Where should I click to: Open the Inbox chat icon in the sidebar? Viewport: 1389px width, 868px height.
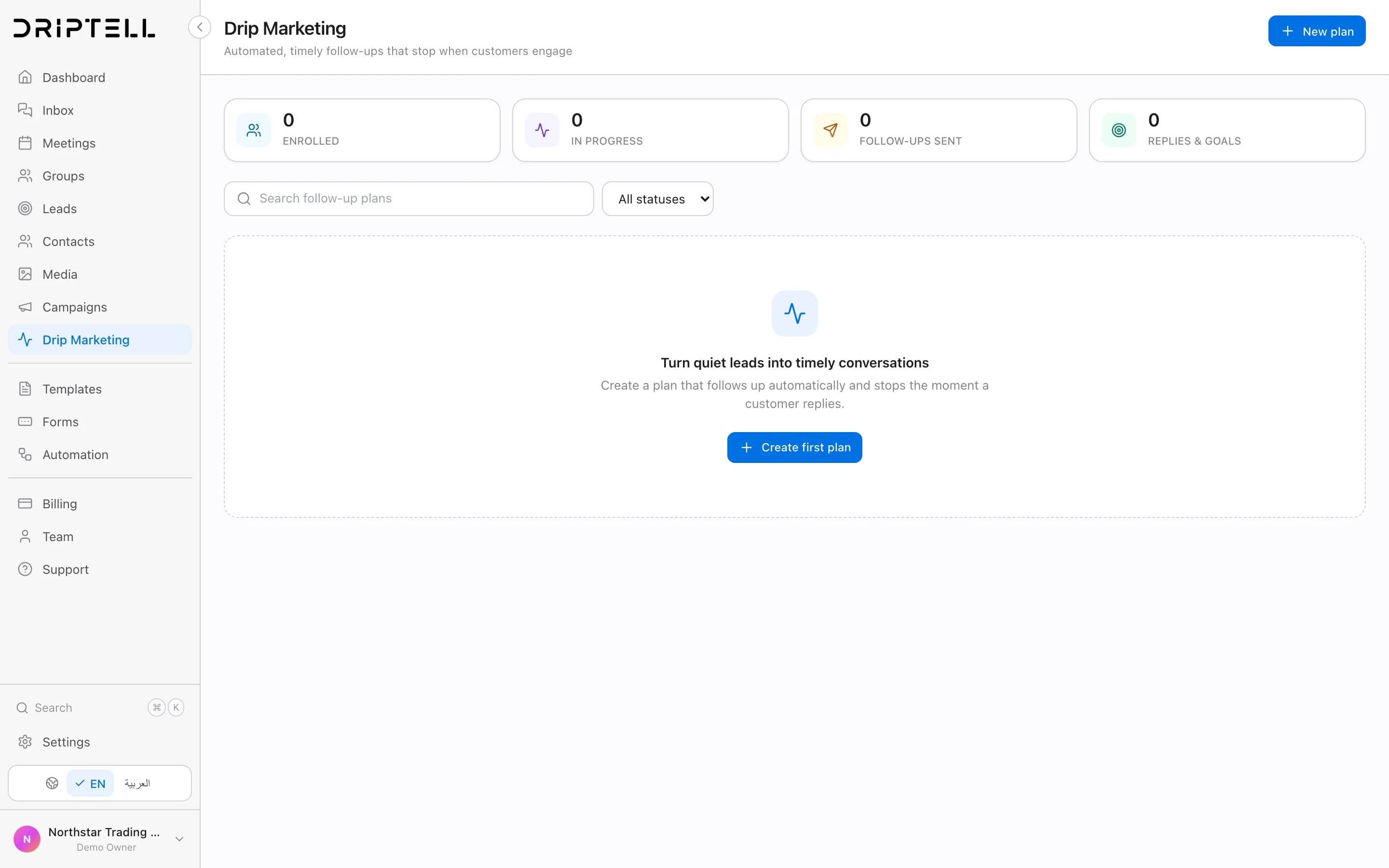tap(25, 109)
